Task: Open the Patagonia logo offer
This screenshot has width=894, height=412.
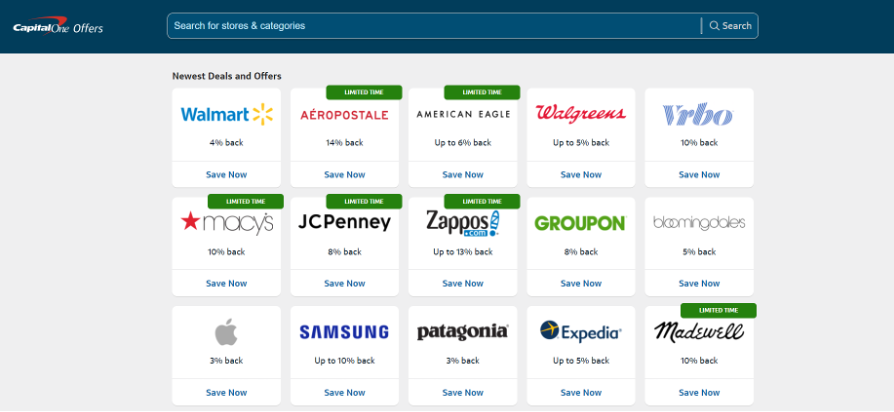Action: click(462, 332)
